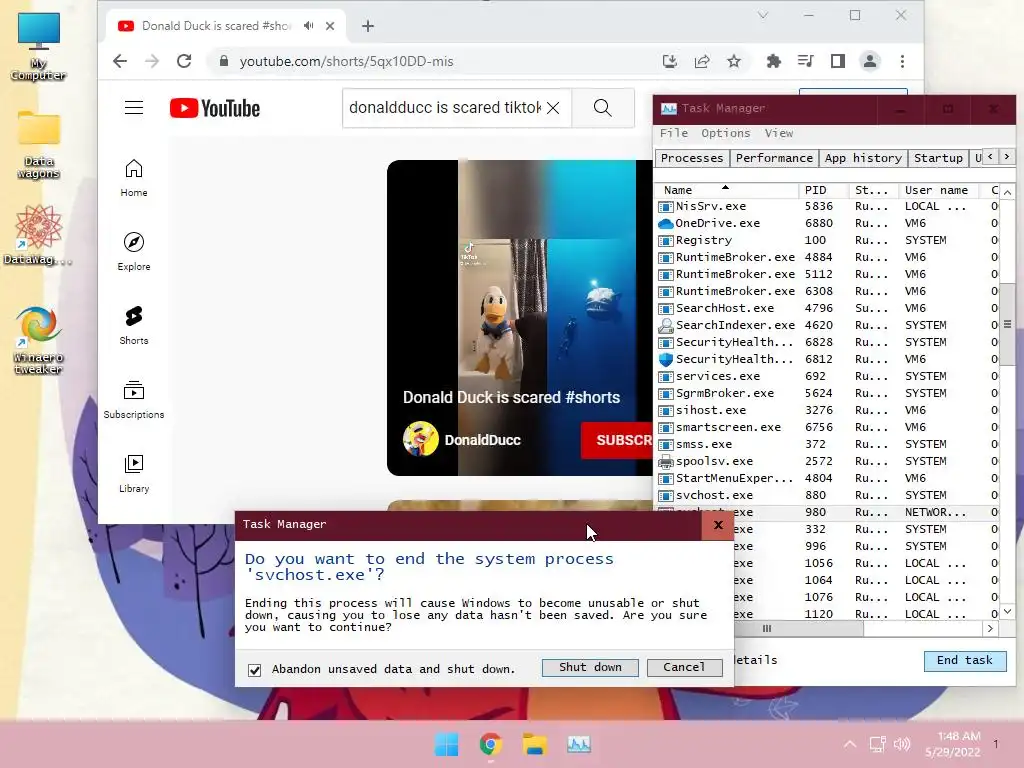This screenshot has height=768, width=1024.
Task: Bookmark this page with star icon
Action: click(734, 61)
